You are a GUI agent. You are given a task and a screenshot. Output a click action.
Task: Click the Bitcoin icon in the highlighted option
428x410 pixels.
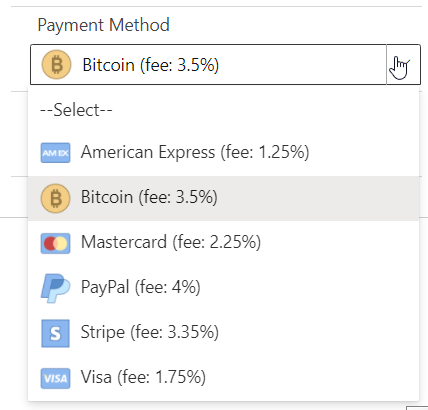pyautogui.click(x=55, y=198)
